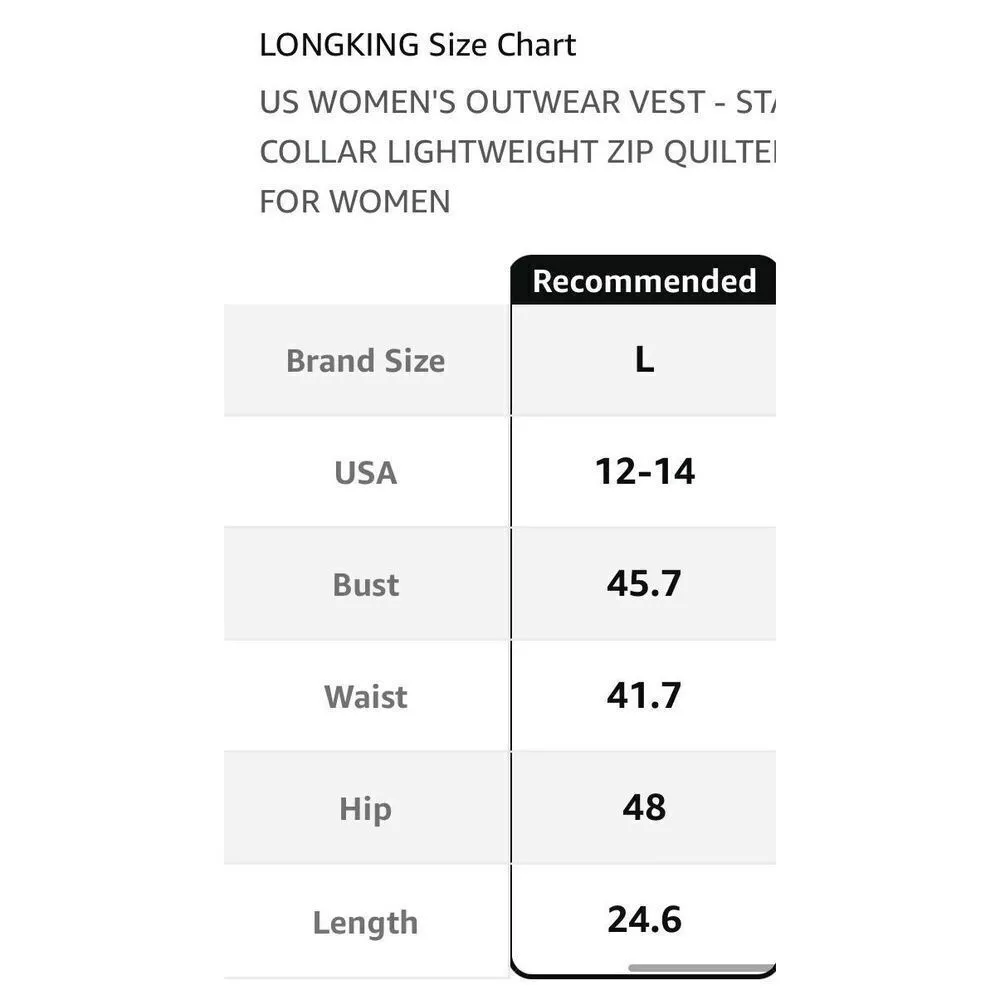Click the Length row label

pyautogui.click(x=365, y=922)
